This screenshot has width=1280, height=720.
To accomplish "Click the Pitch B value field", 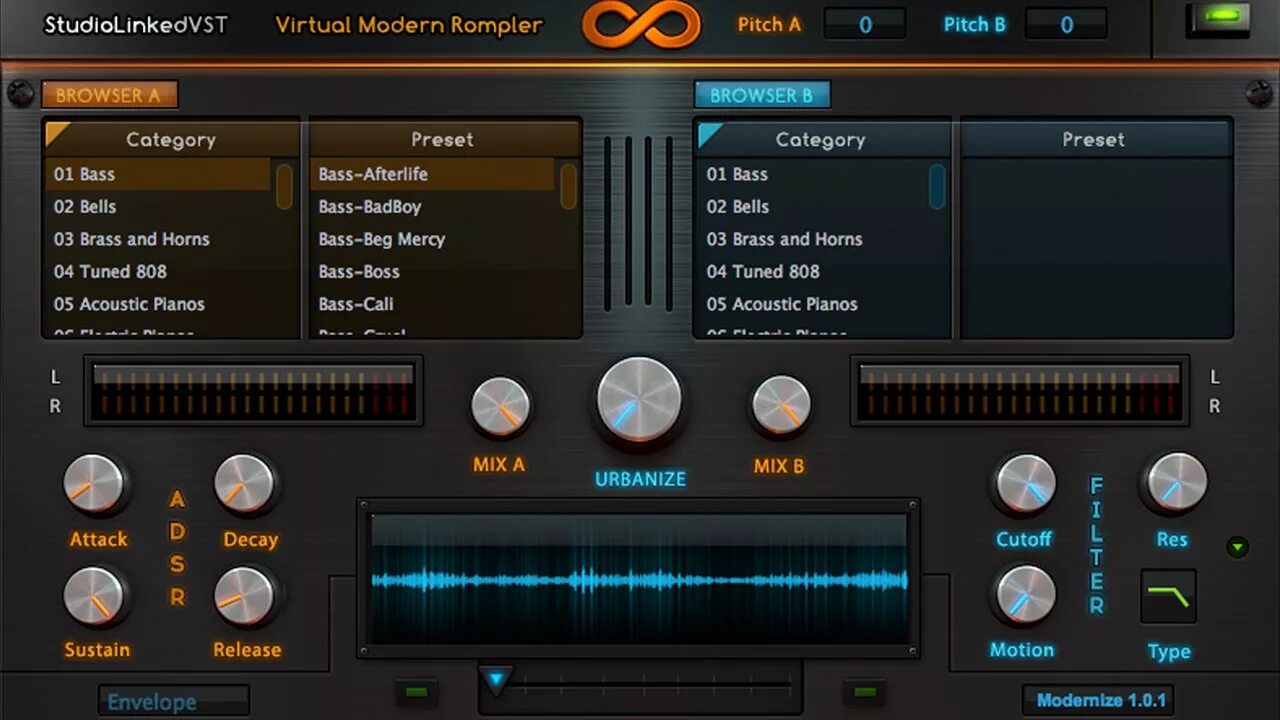I will pyautogui.click(x=1066, y=24).
